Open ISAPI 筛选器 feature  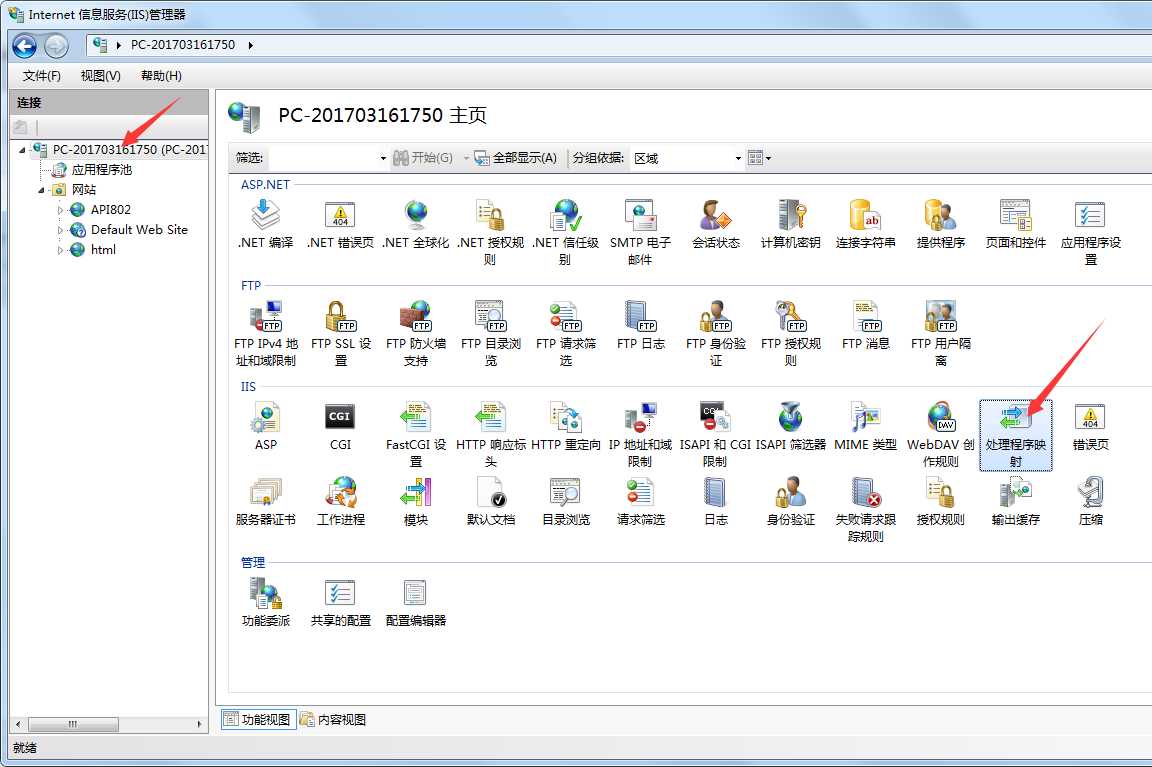(x=791, y=427)
